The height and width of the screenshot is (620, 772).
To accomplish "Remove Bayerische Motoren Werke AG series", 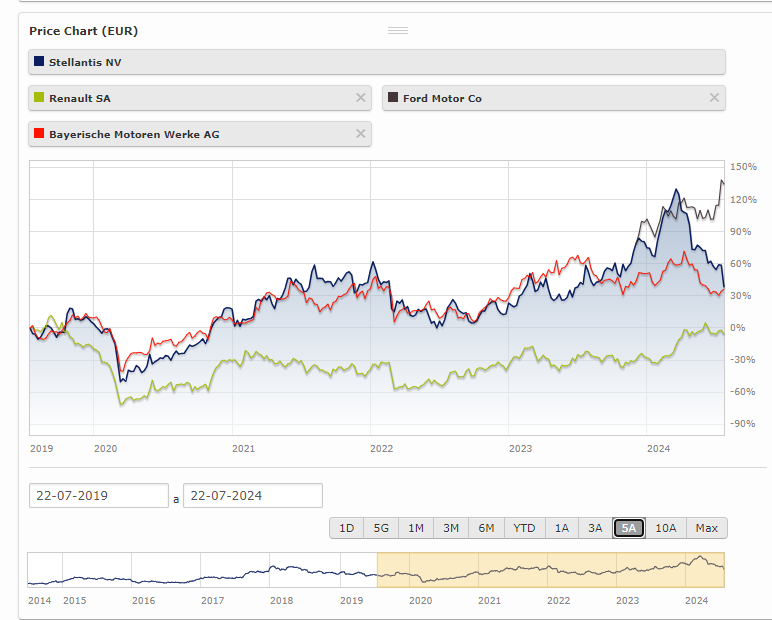I will [x=361, y=134].
